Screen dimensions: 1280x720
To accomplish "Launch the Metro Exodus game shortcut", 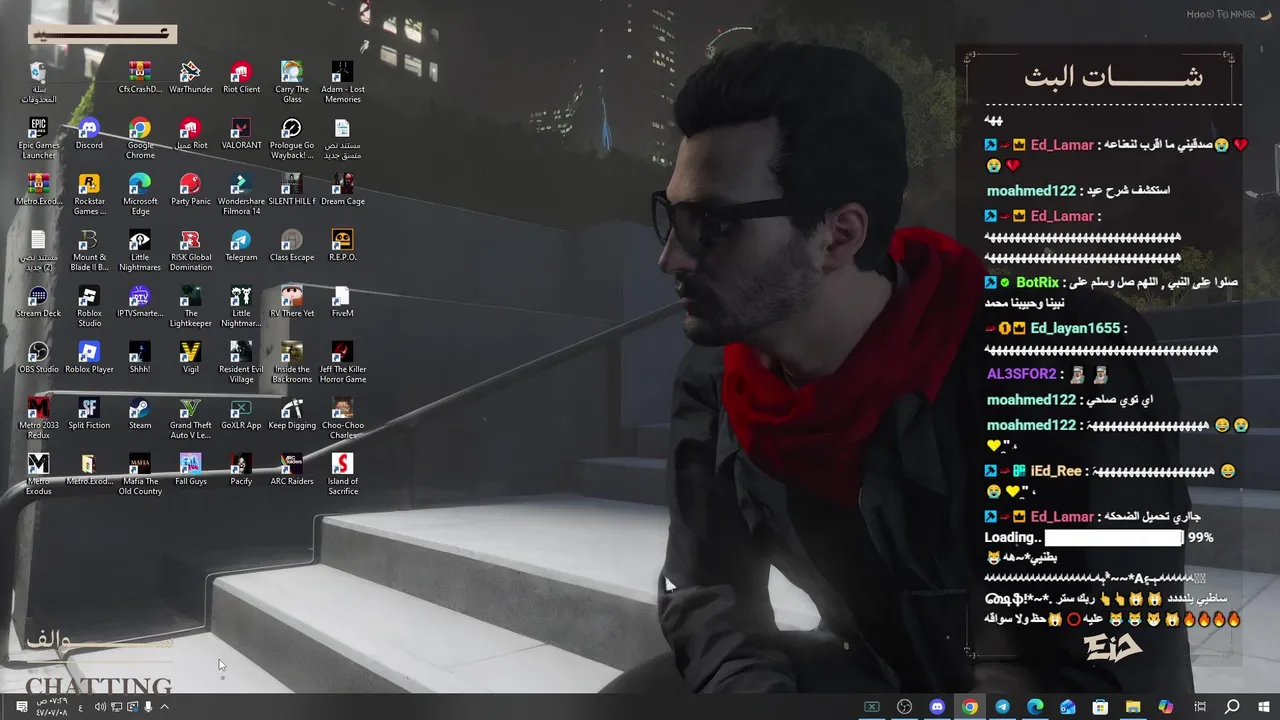I will tap(38, 474).
